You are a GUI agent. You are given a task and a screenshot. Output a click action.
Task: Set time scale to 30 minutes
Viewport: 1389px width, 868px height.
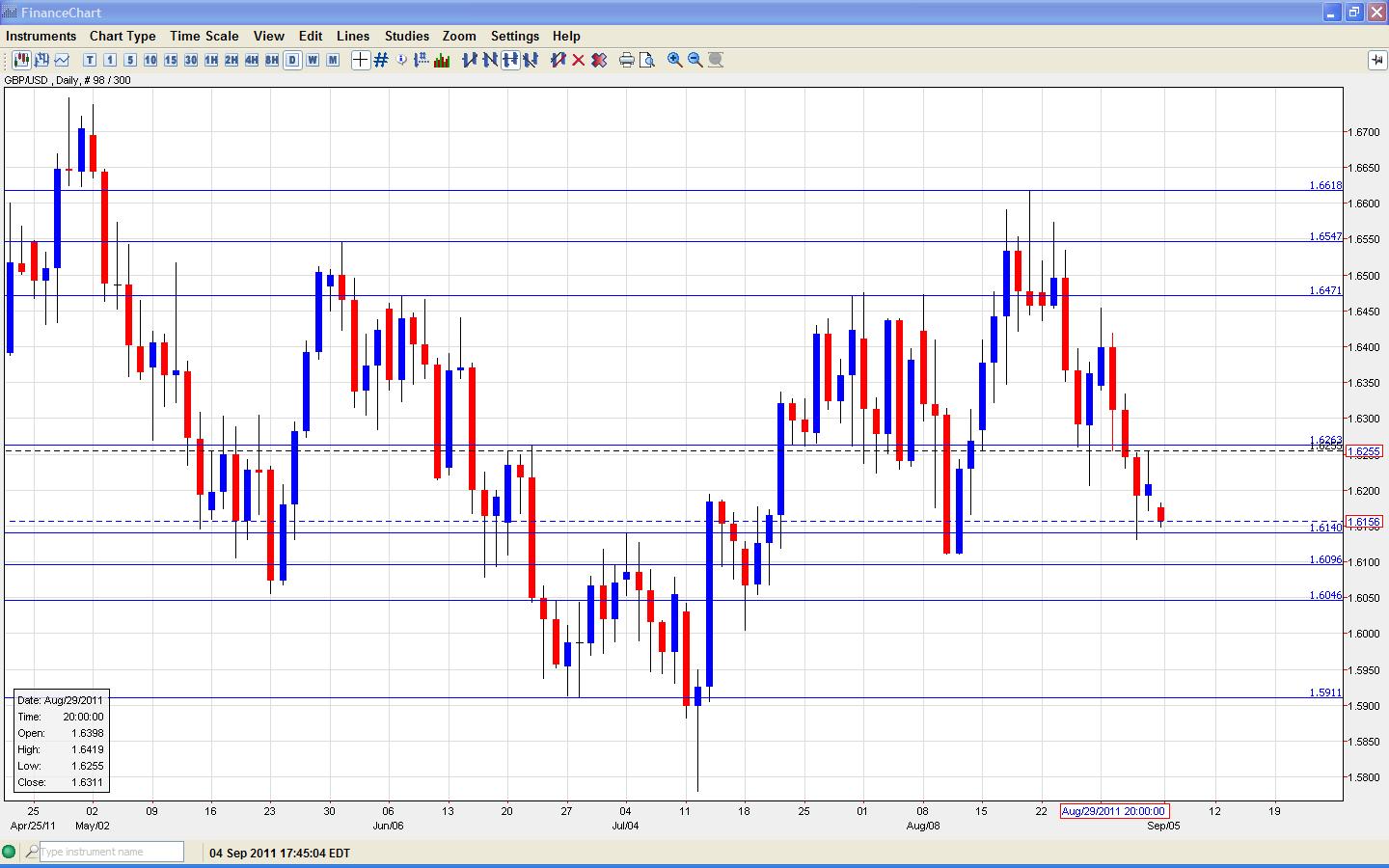pos(191,60)
